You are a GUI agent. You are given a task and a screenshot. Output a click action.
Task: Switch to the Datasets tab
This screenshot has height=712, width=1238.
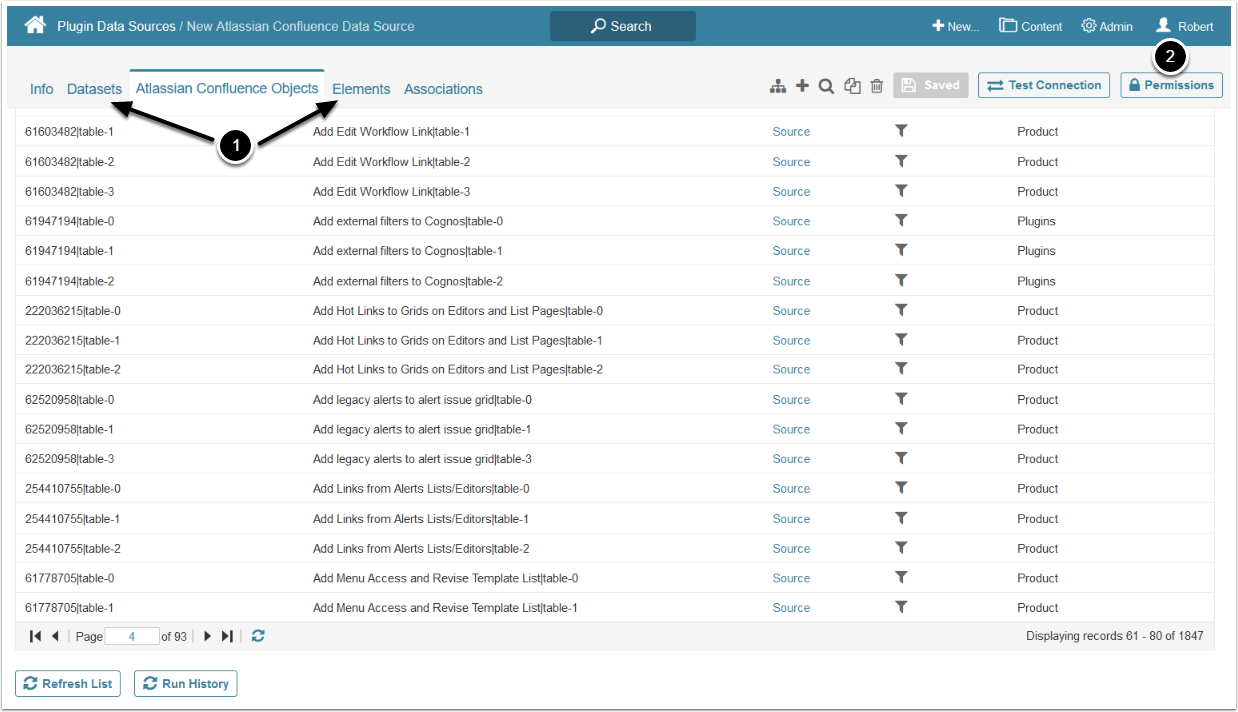[x=94, y=89]
